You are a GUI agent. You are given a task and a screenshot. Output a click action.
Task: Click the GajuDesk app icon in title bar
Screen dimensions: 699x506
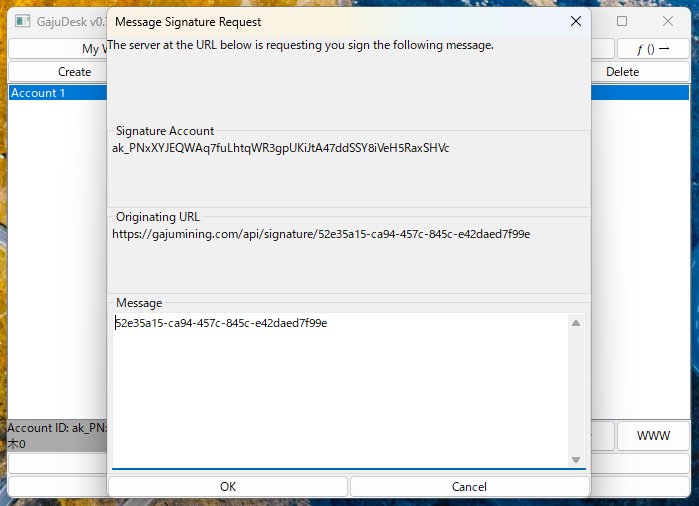[21, 21]
